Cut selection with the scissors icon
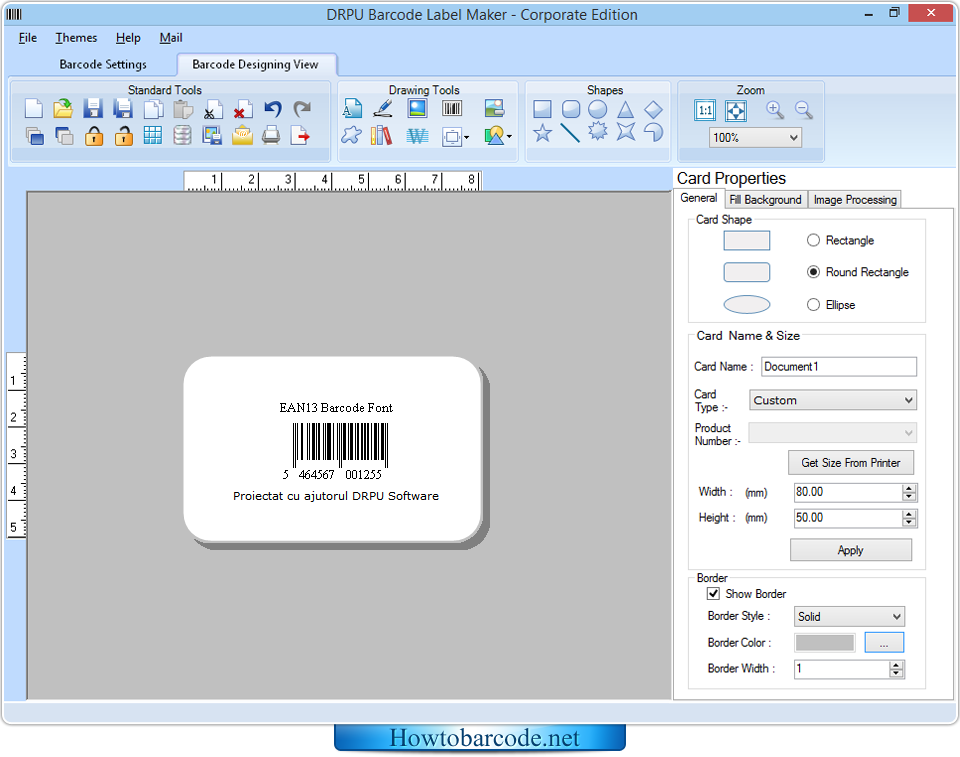 213,109
